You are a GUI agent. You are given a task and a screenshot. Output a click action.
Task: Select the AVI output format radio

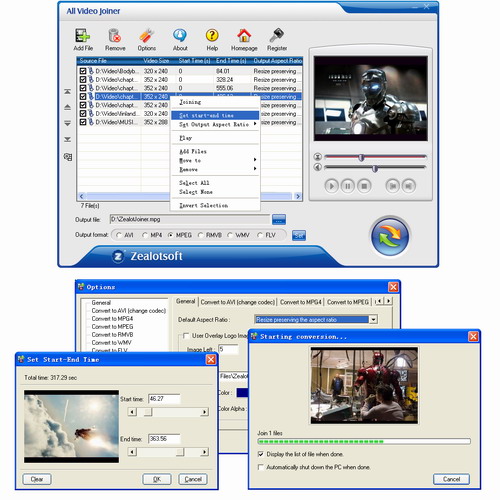[x=119, y=235]
